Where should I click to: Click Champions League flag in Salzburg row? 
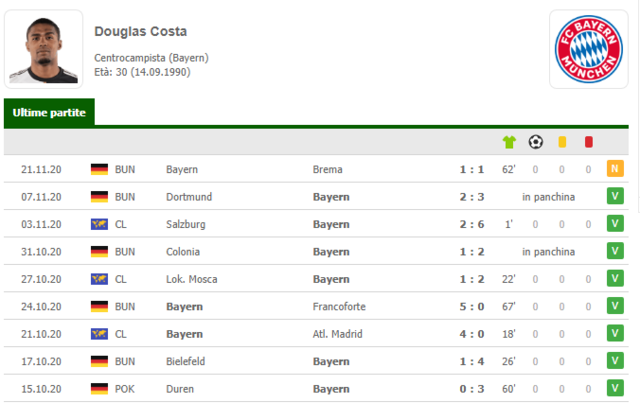[99, 224]
